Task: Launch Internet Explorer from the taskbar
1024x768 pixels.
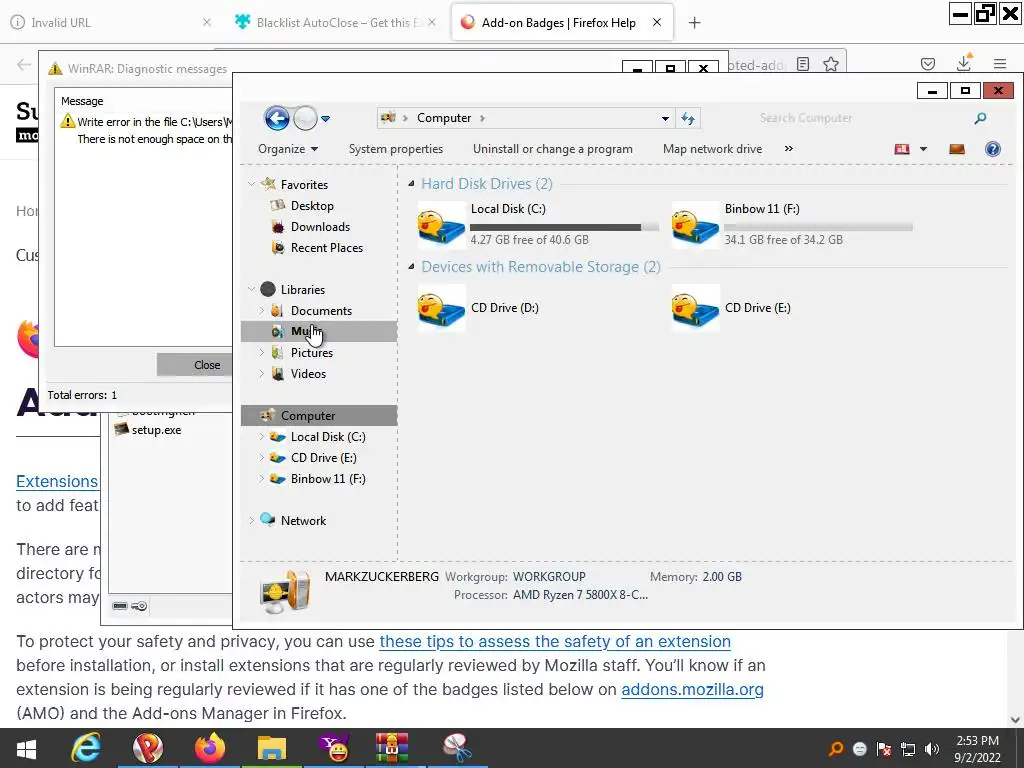Action: click(x=86, y=748)
